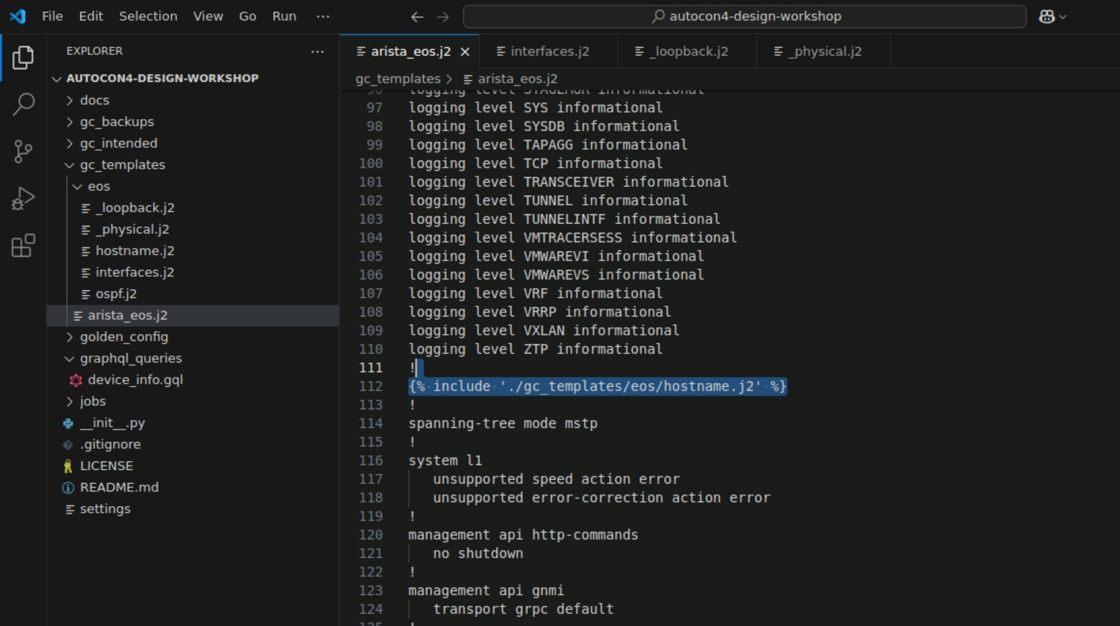Click 'management api gnmi' line
This screenshot has height=626, width=1120.
(486, 590)
